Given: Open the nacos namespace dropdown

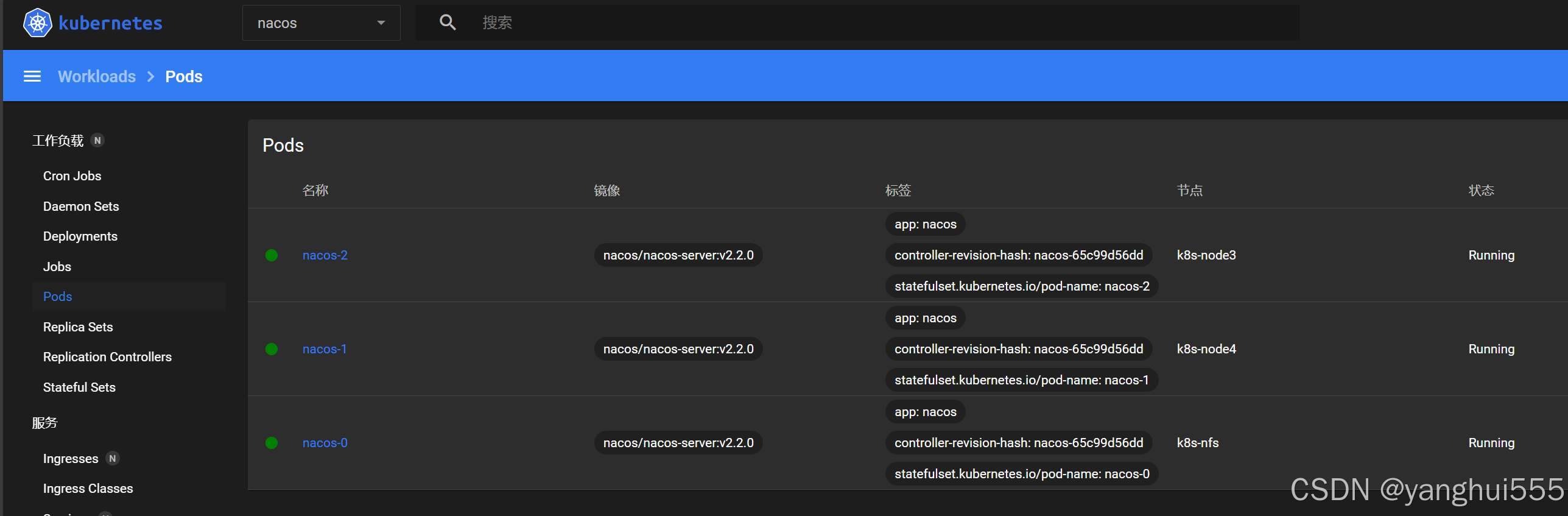Looking at the screenshot, I should [321, 23].
